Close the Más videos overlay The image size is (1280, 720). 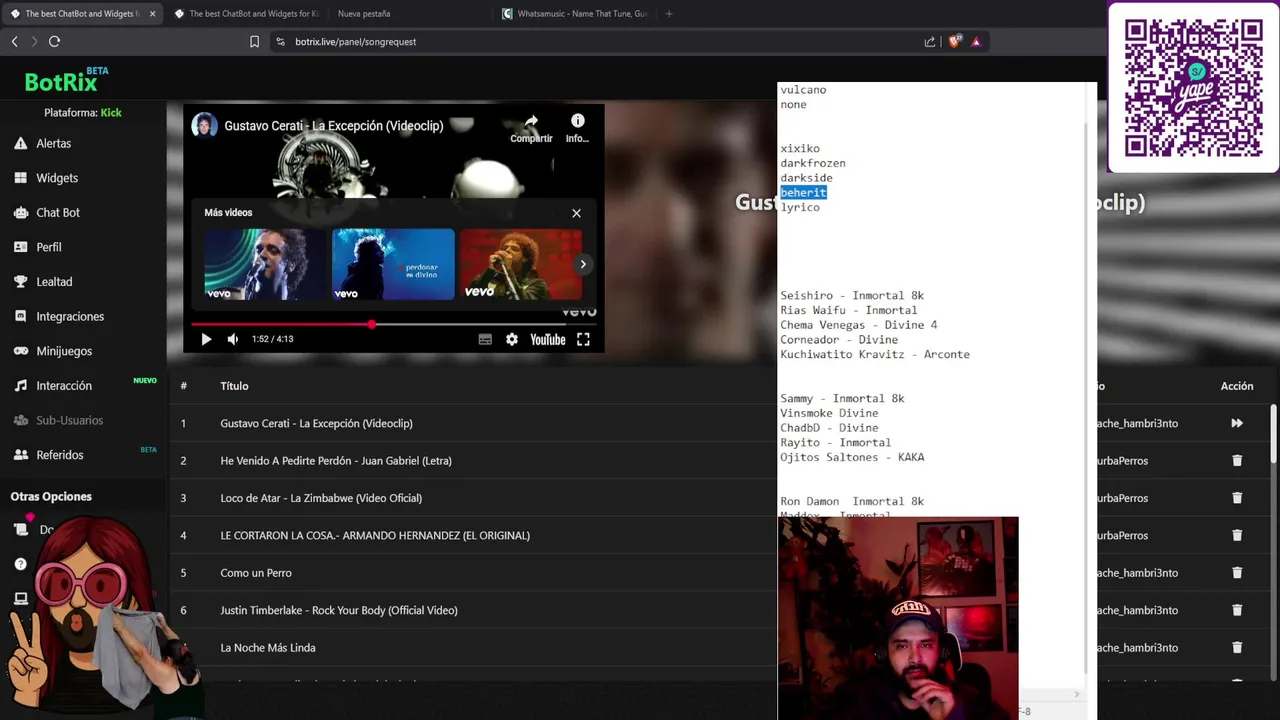(576, 213)
